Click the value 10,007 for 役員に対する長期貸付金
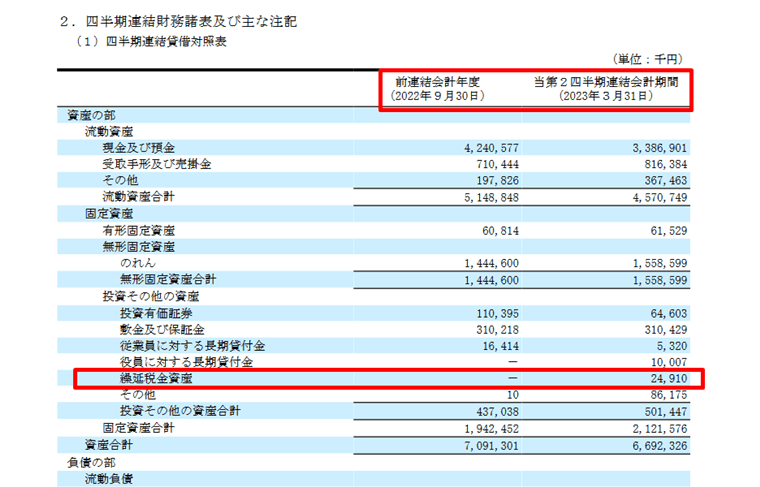 [x=668, y=363]
